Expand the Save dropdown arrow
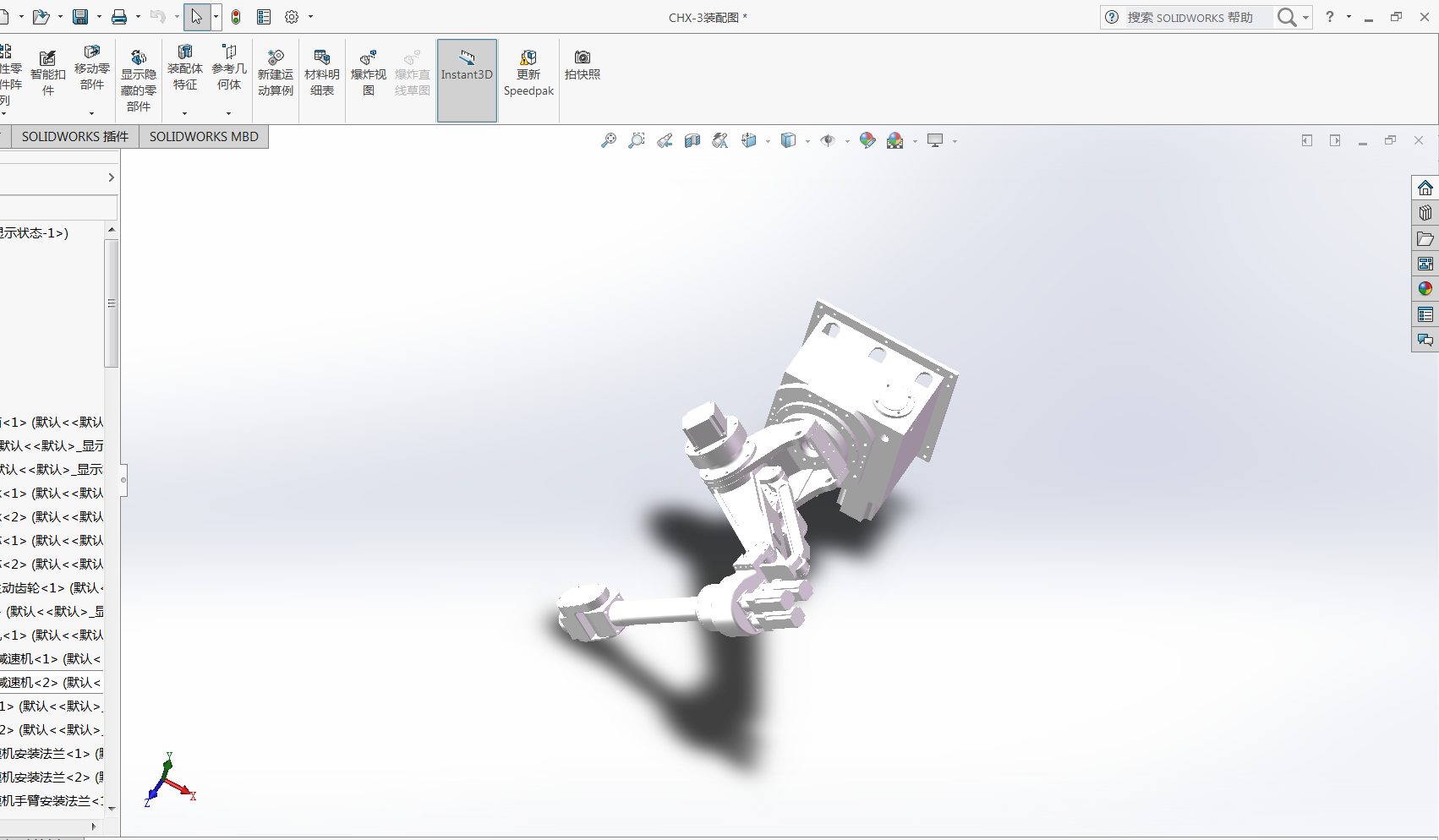 tap(99, 17)
